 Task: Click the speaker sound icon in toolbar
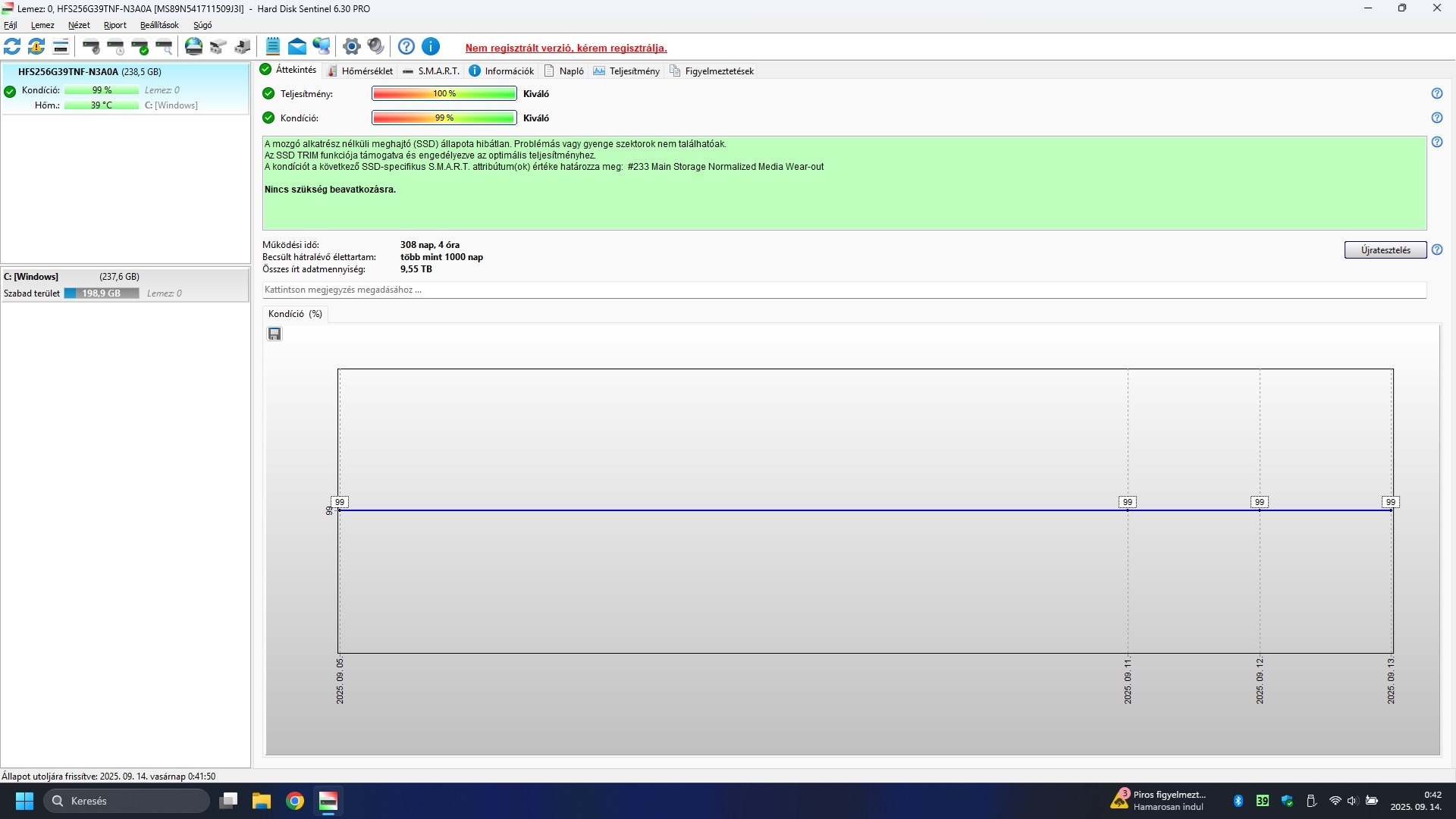coord(375,47)
